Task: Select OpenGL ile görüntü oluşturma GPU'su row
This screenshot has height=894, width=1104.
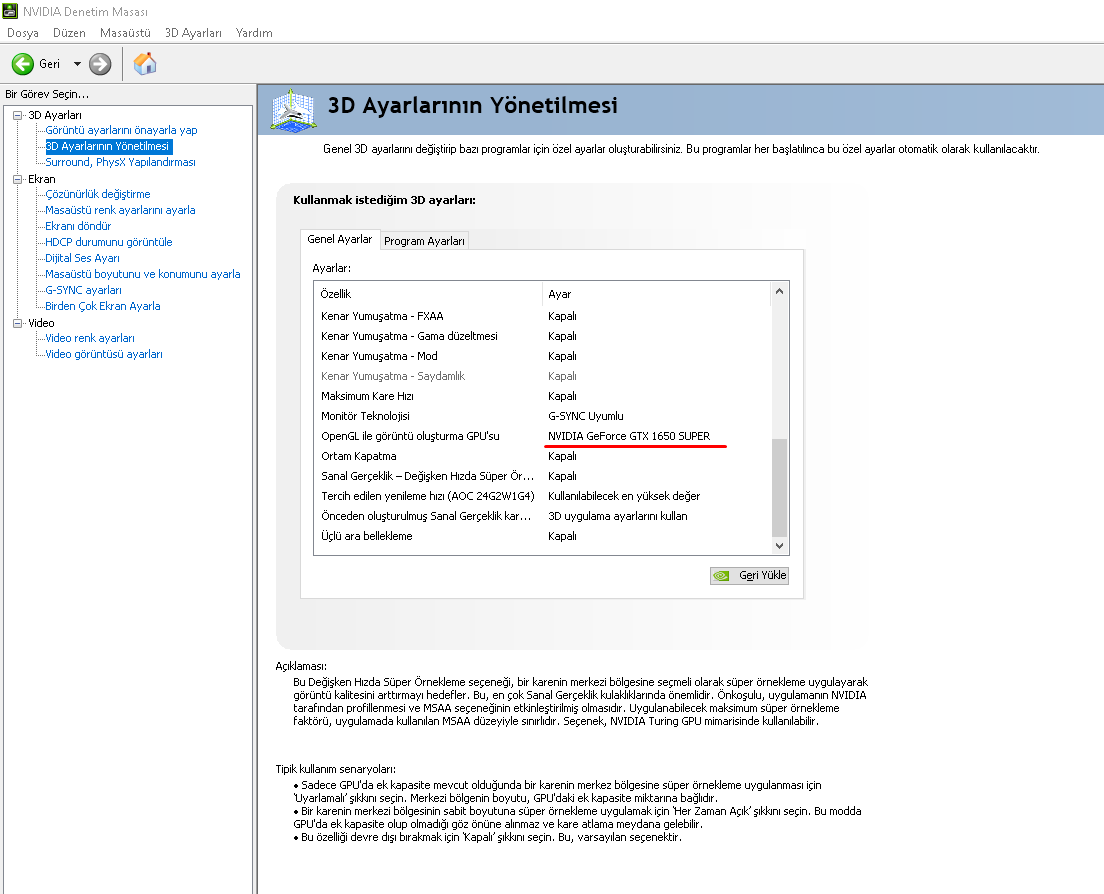Action: pyautogui.click(x=543, y=436)
